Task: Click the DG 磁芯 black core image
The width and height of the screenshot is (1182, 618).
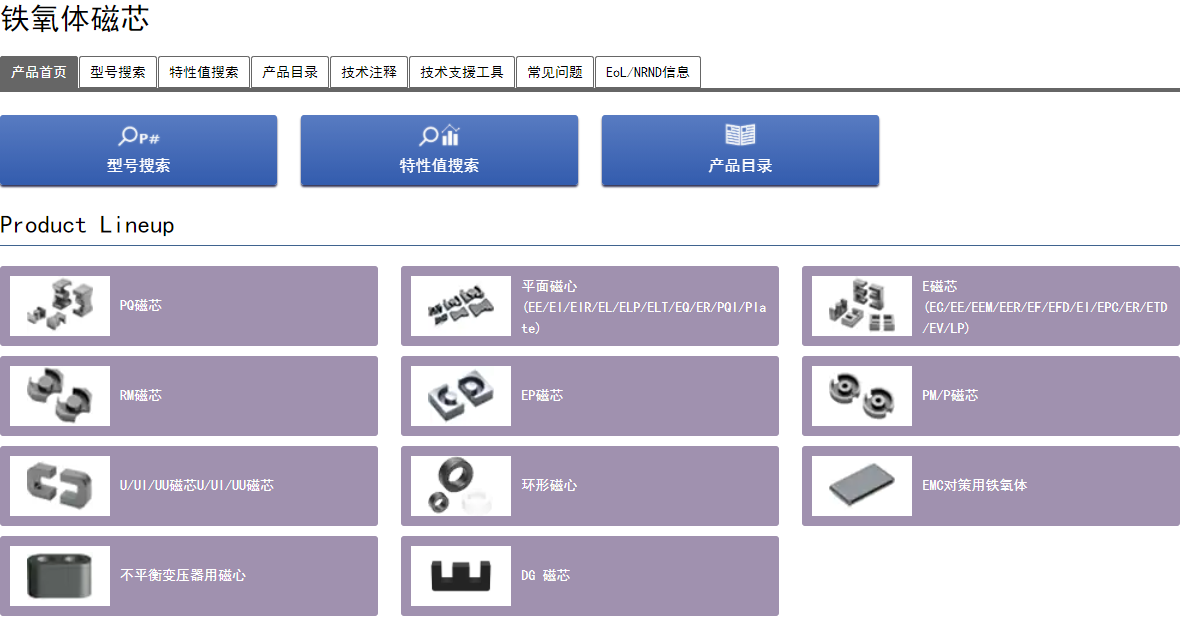Action: tap(461, 576)
